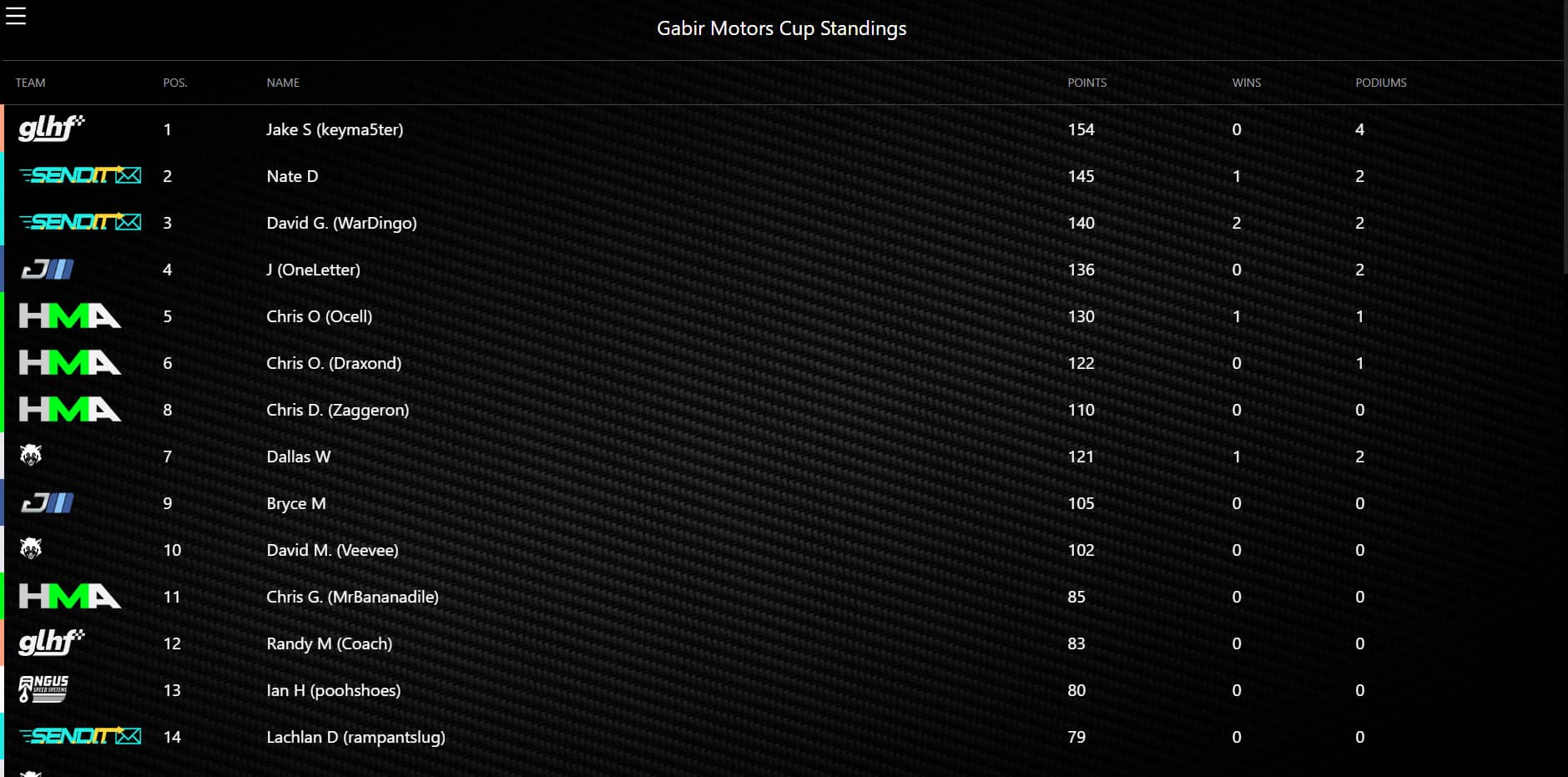
Task: Click the Angus Speed Systems logo beside Ian H
Action: 43,689
